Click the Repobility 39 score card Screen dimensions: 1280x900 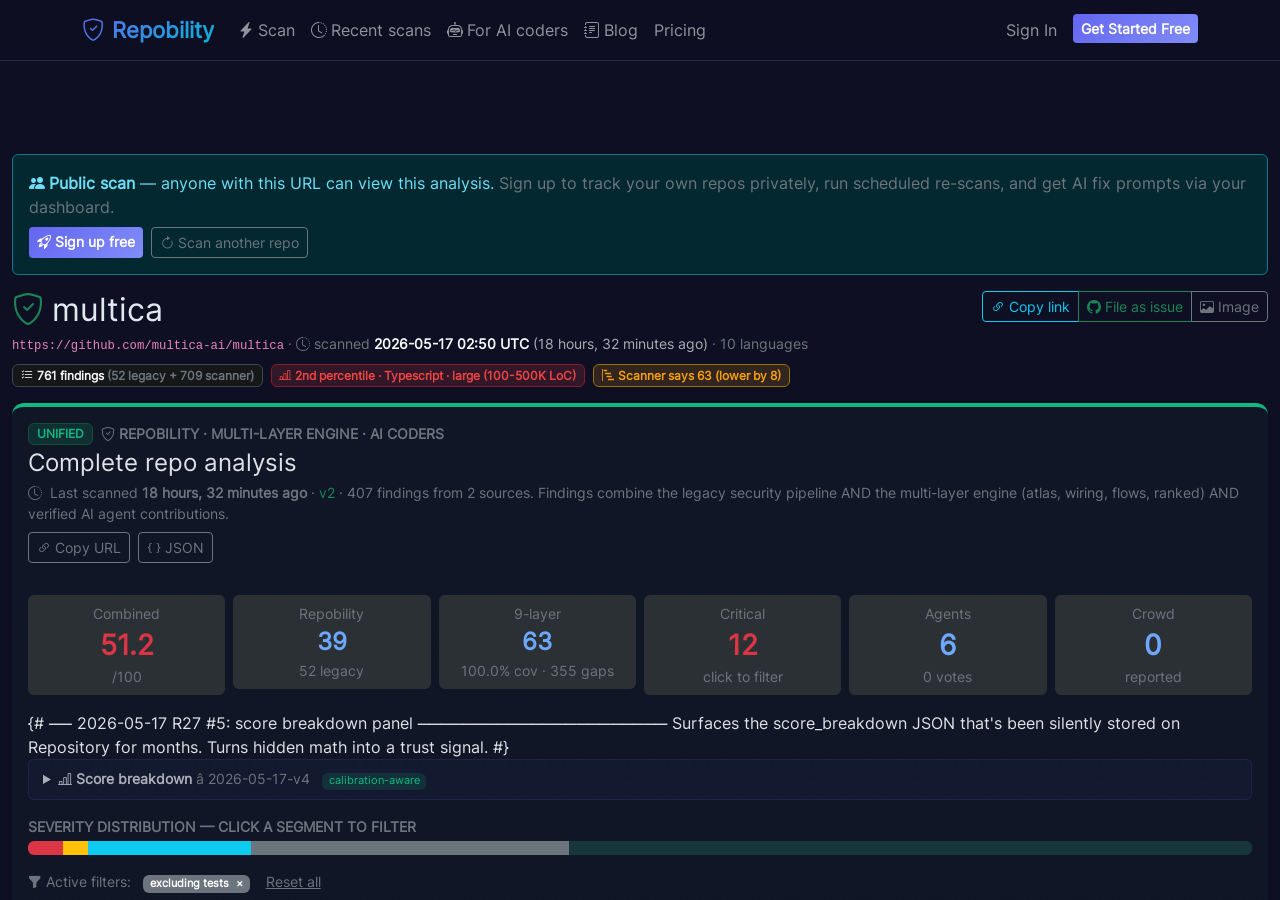pyautogui.click(x=332, y=642)
